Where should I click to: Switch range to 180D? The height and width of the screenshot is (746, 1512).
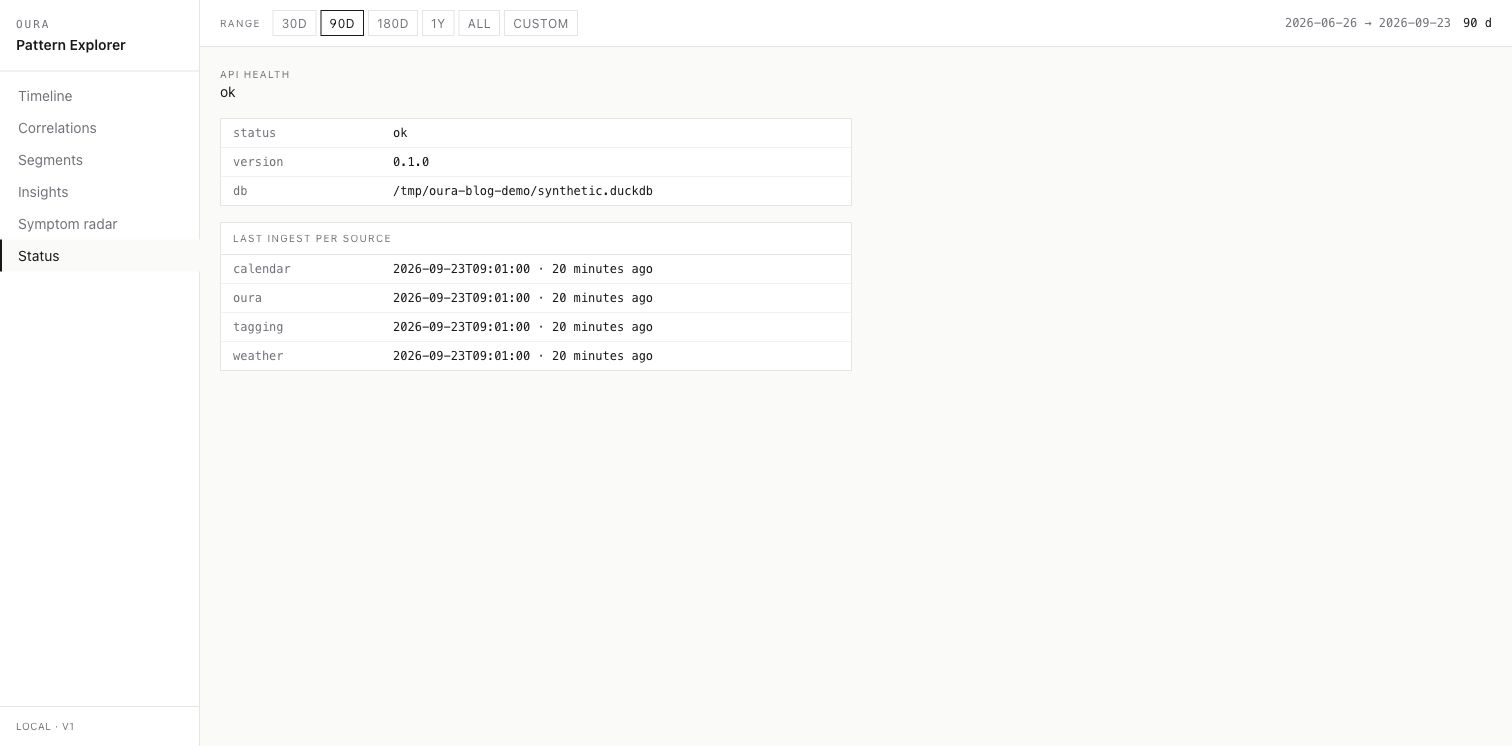pos(393,23)
